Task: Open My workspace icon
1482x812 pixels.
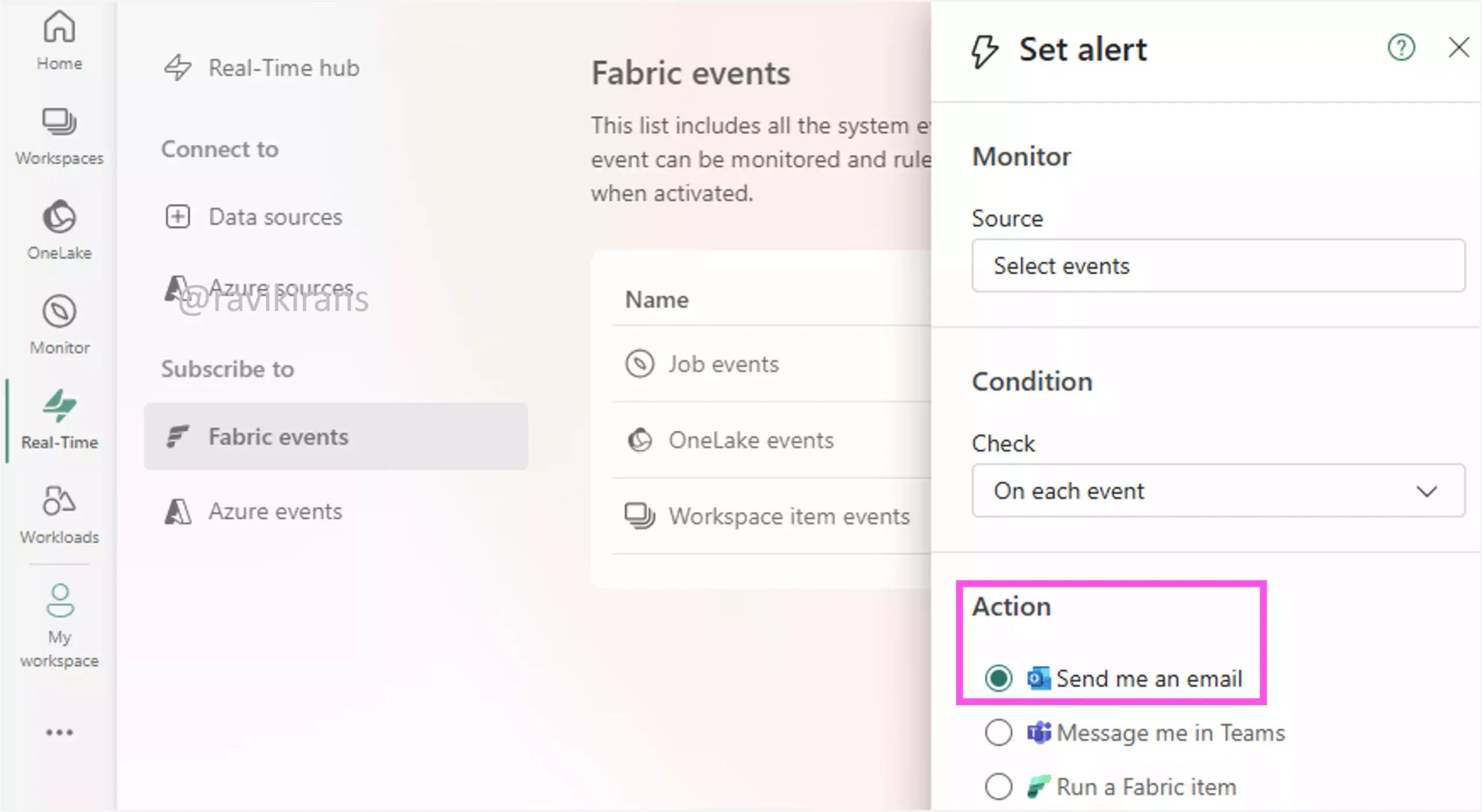Action: 60,600
